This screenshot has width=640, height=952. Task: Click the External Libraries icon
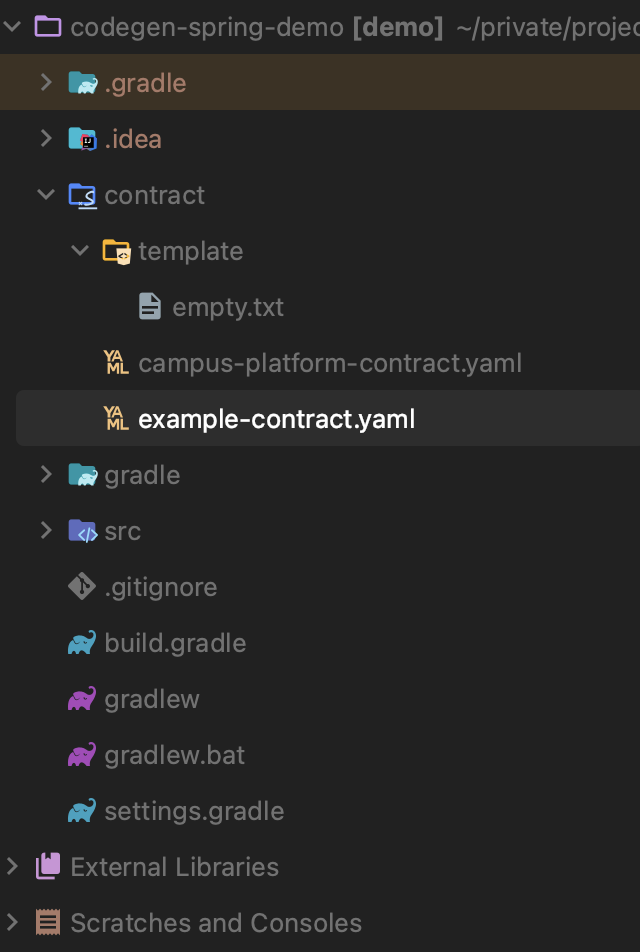[48, 867]
